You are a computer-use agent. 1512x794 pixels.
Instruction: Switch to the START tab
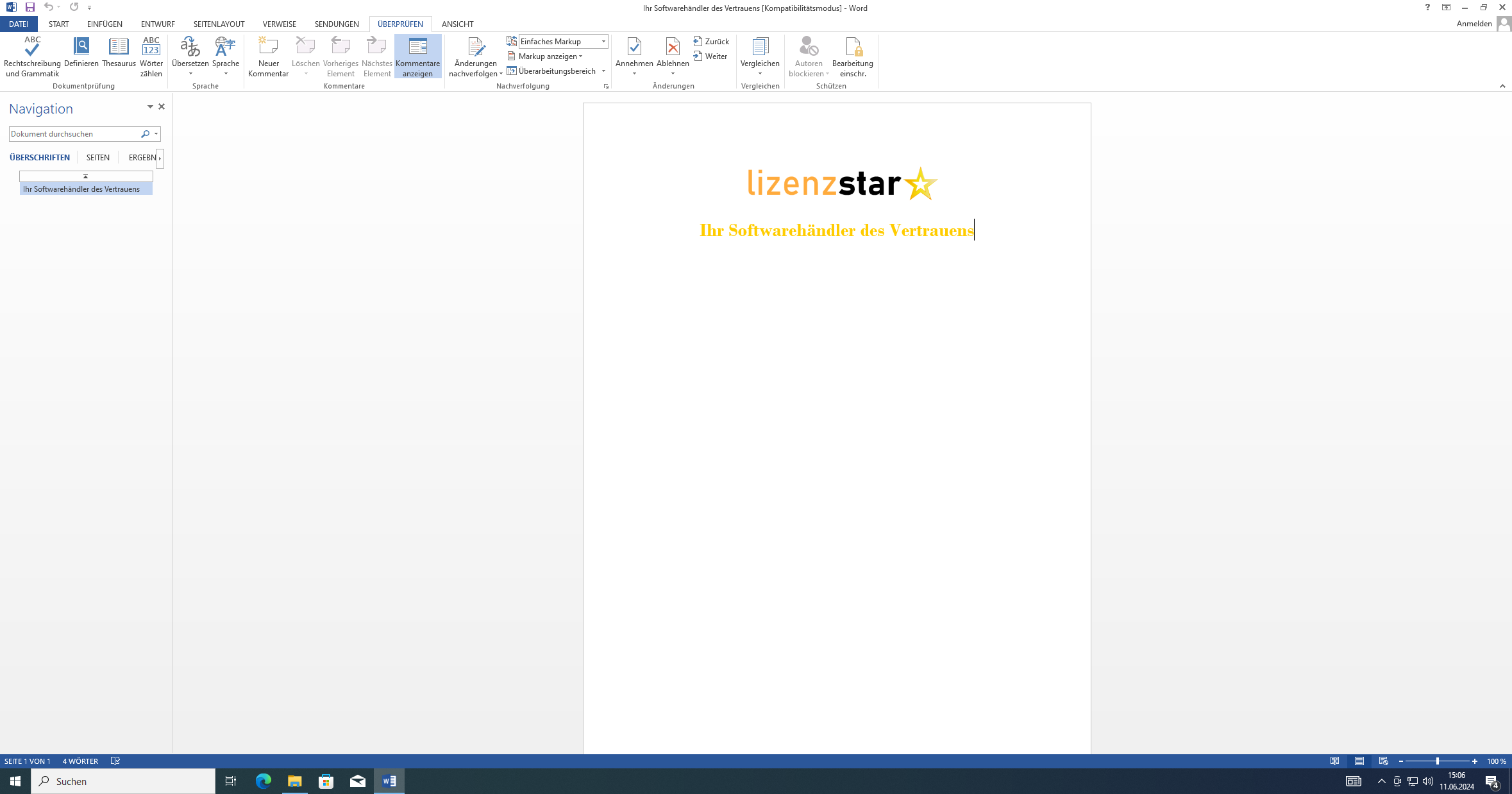pos(58,24)
